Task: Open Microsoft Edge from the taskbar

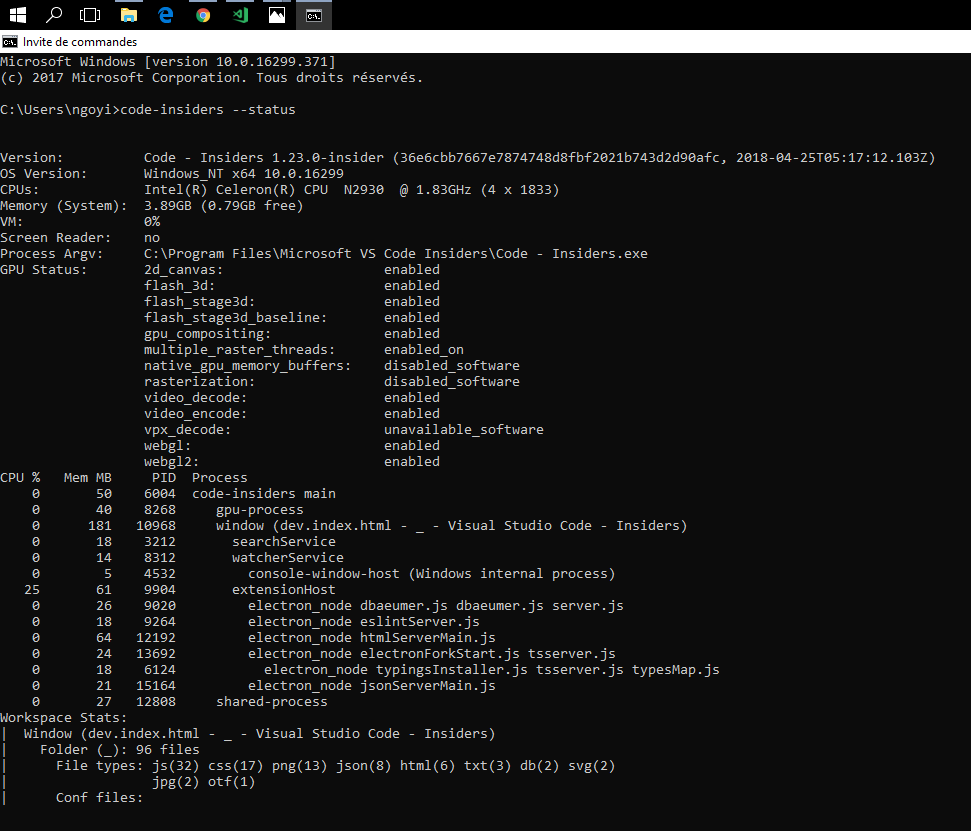Action: pos(167,15)
